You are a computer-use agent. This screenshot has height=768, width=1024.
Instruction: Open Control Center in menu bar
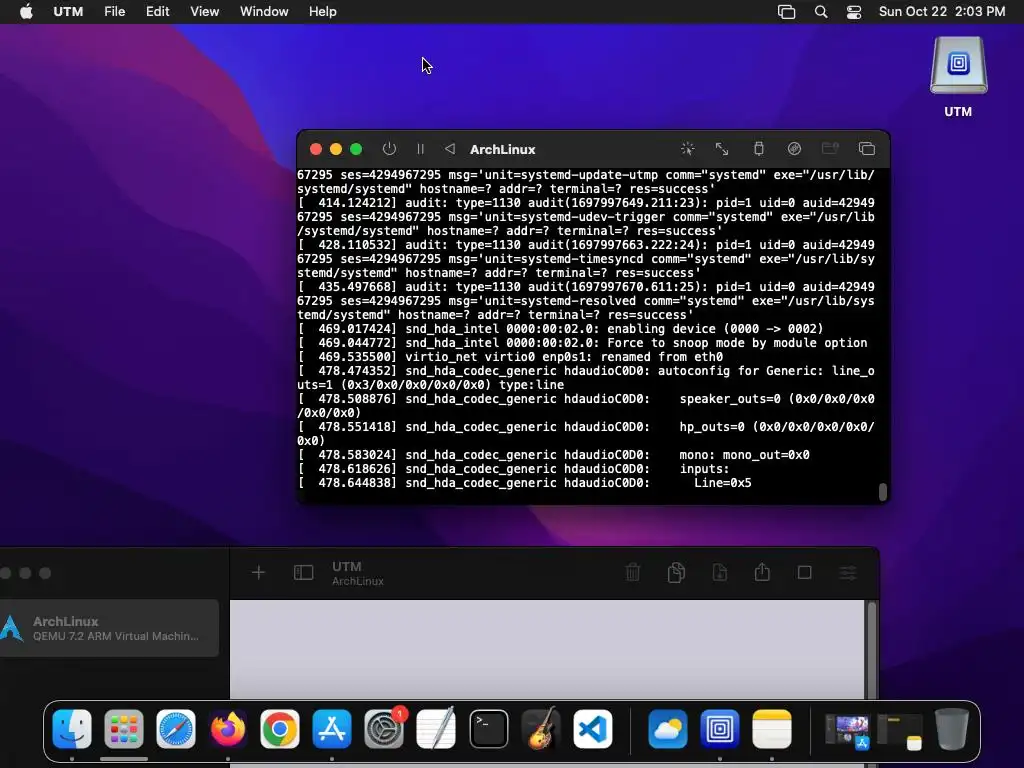point(854,12)
